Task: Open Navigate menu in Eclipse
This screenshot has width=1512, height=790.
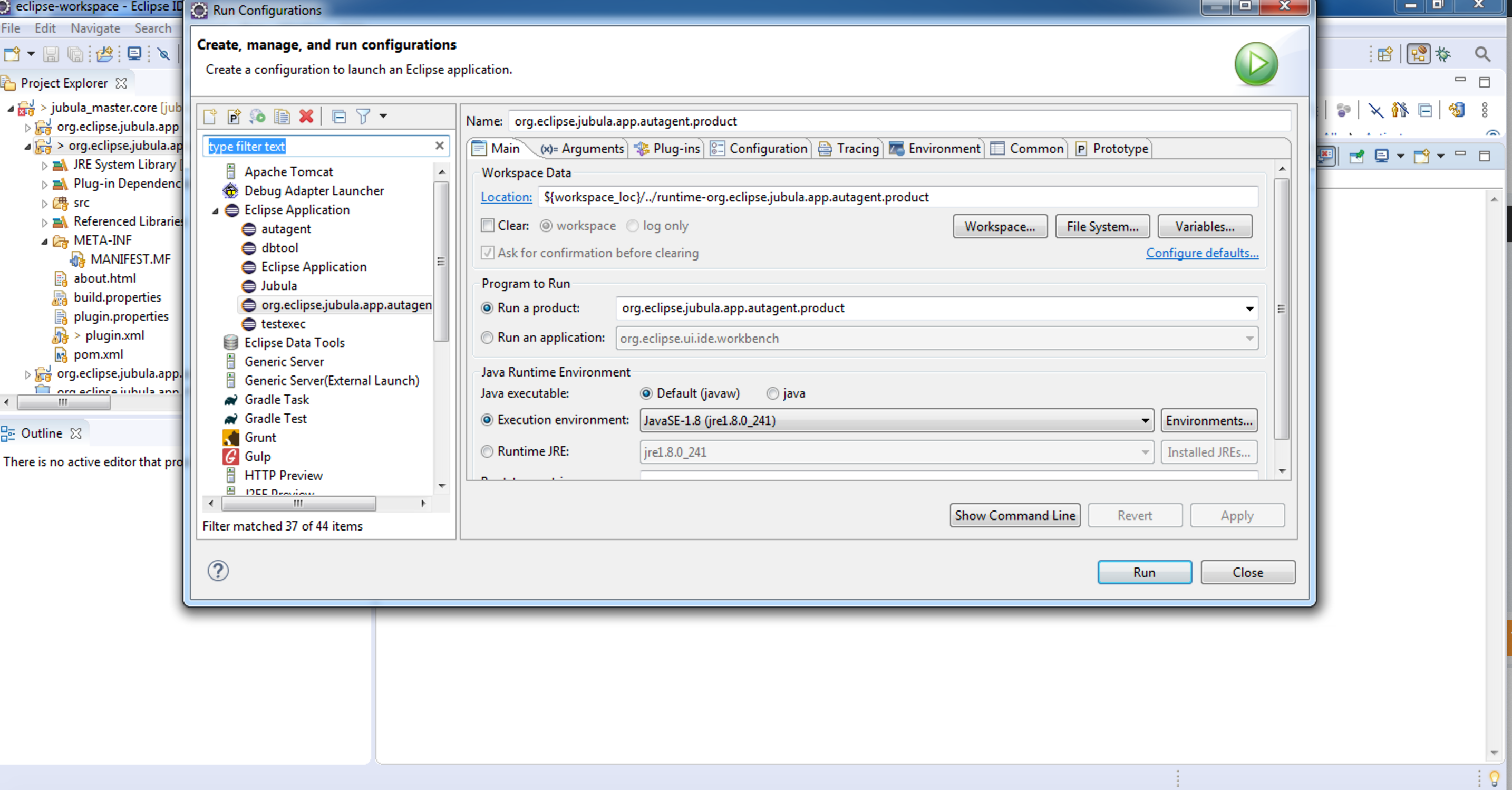Action: pyautogui.click(x=95, y=28)
